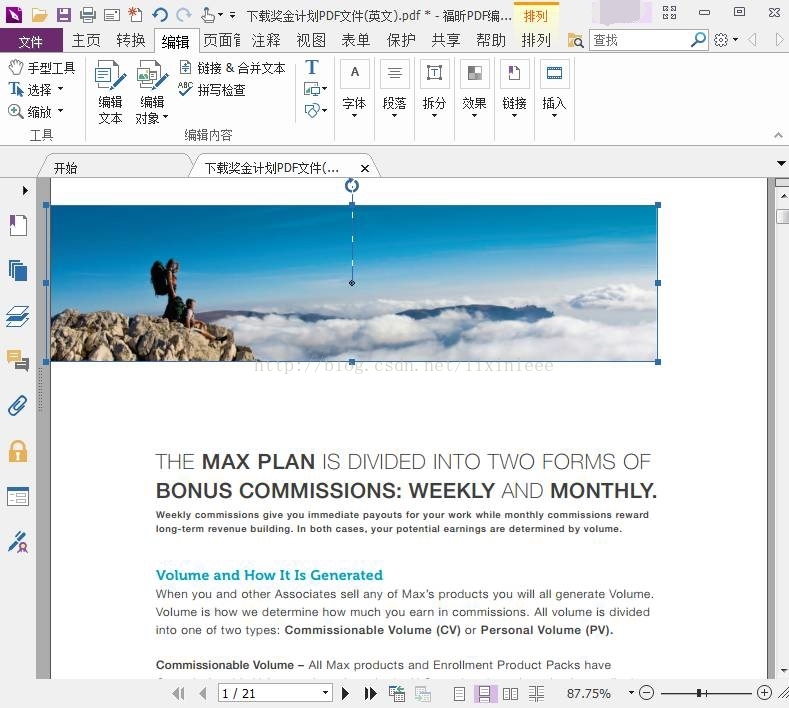The width and height of the screenshot is (789, 708).
Task: Open the File (文件) menu
Action: pyautogui.click(x=31, y=40)
